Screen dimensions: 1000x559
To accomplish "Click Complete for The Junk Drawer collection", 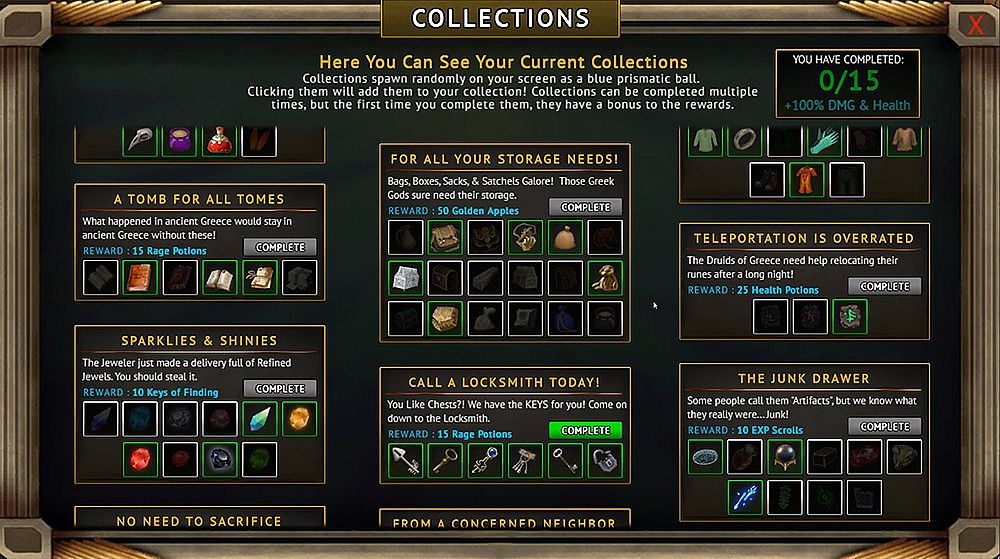I will click(885, 426).
